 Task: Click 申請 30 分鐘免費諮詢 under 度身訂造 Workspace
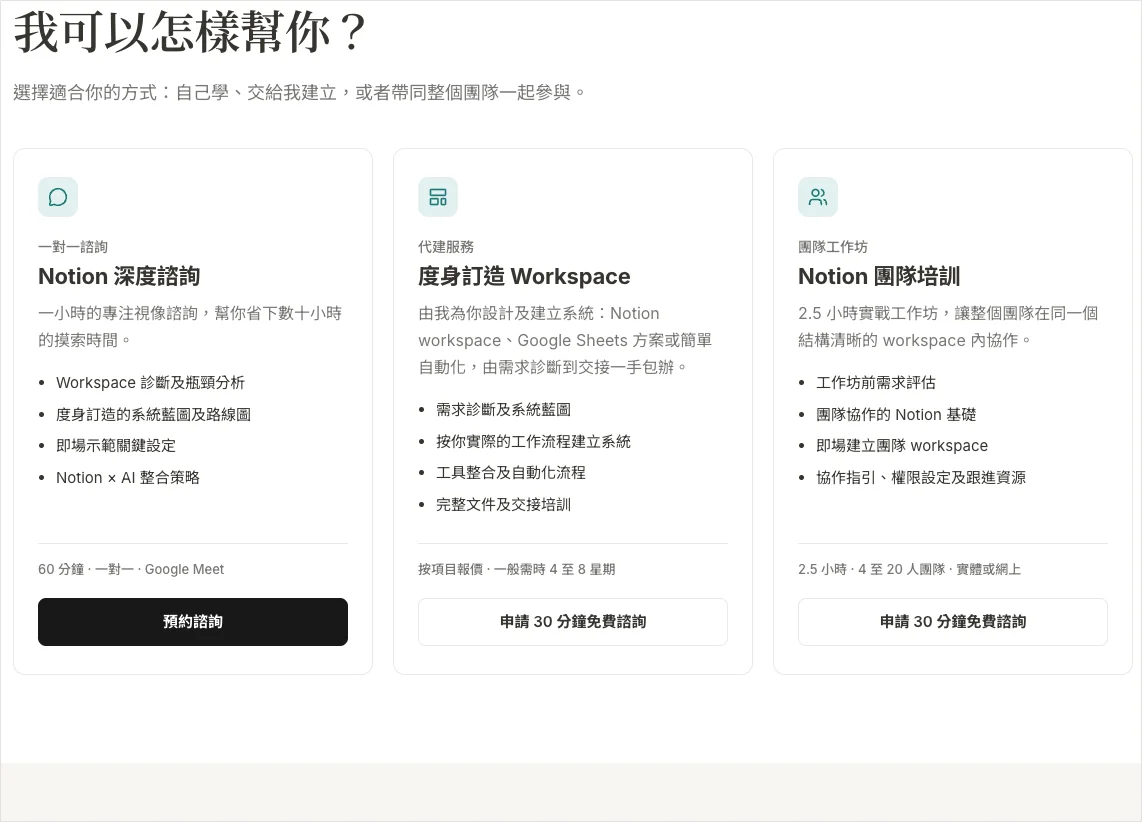pos(572,622)
